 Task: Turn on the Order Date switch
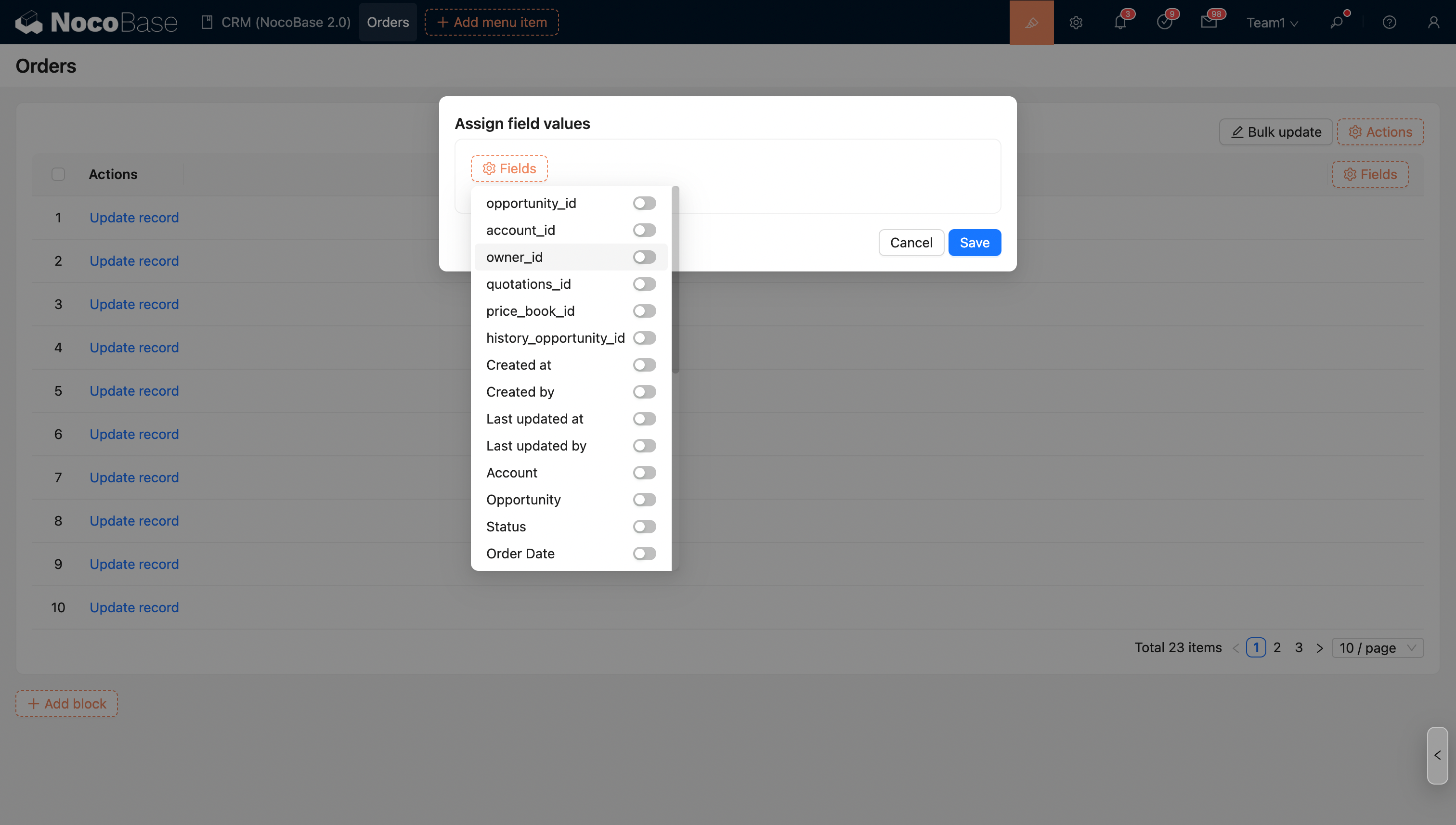pyautogui.click(x=644, y=554)
